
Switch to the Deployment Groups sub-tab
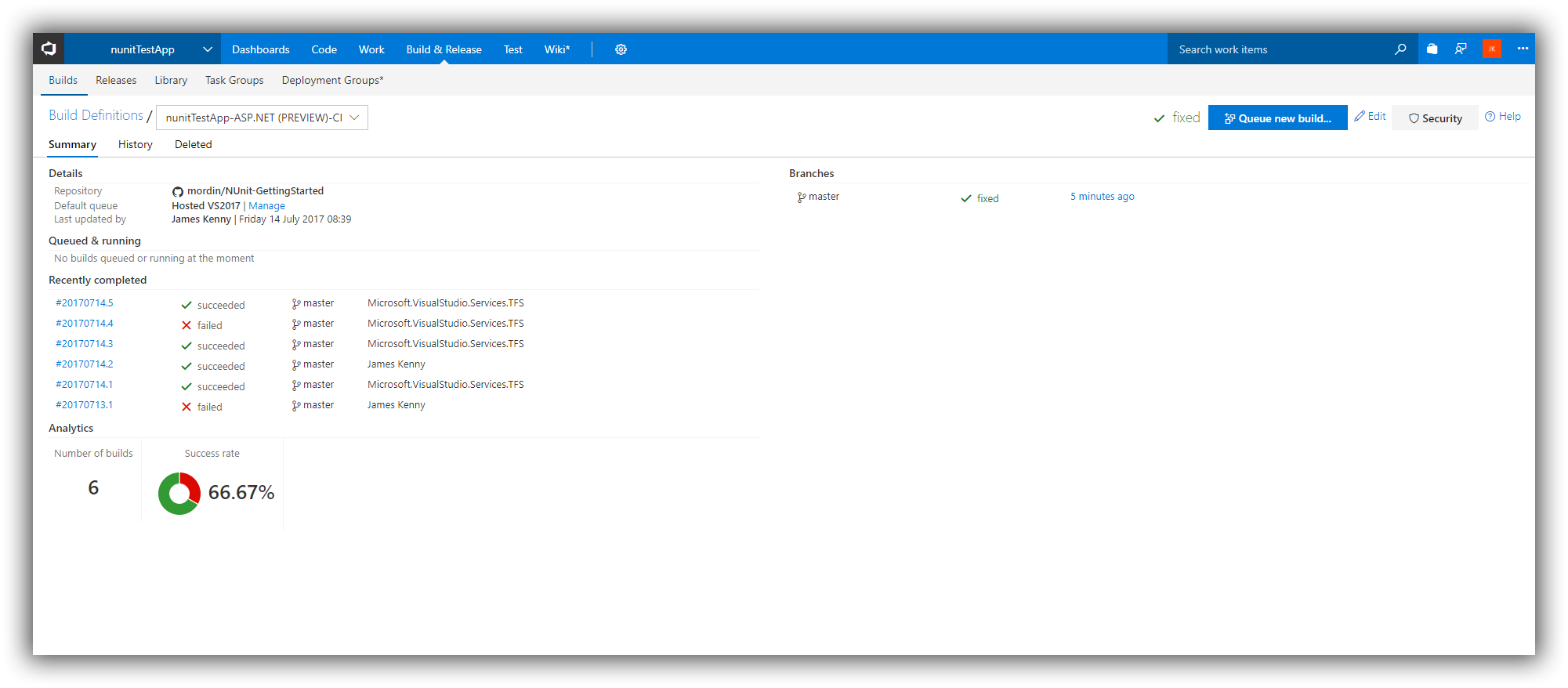point(332,80)
